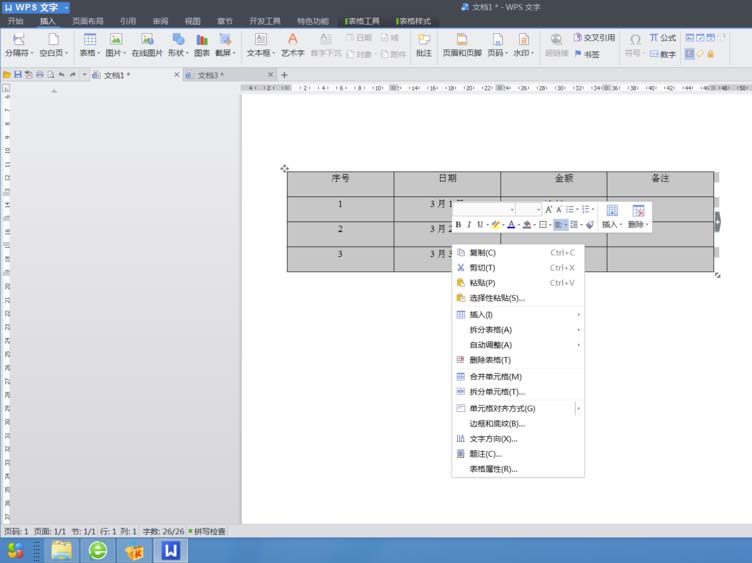This screenshot has height=563, width=752.
Task: Add a new document tab with plus button
Action: point(284,75)
